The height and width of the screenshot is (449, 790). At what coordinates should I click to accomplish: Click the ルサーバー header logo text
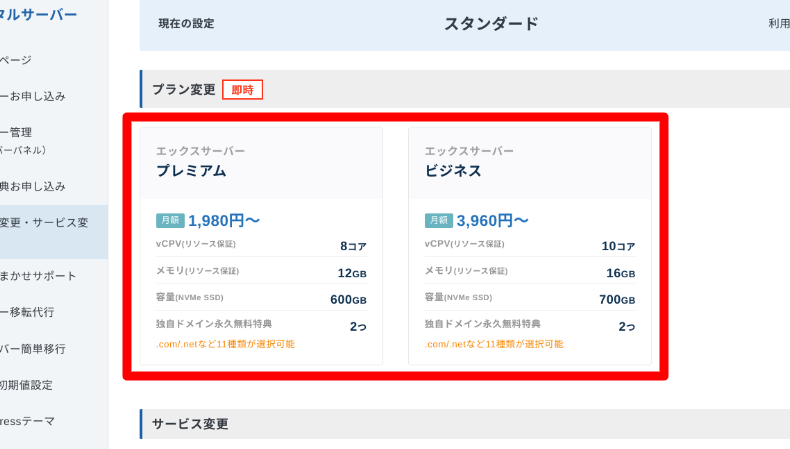(x=38, y=15)
